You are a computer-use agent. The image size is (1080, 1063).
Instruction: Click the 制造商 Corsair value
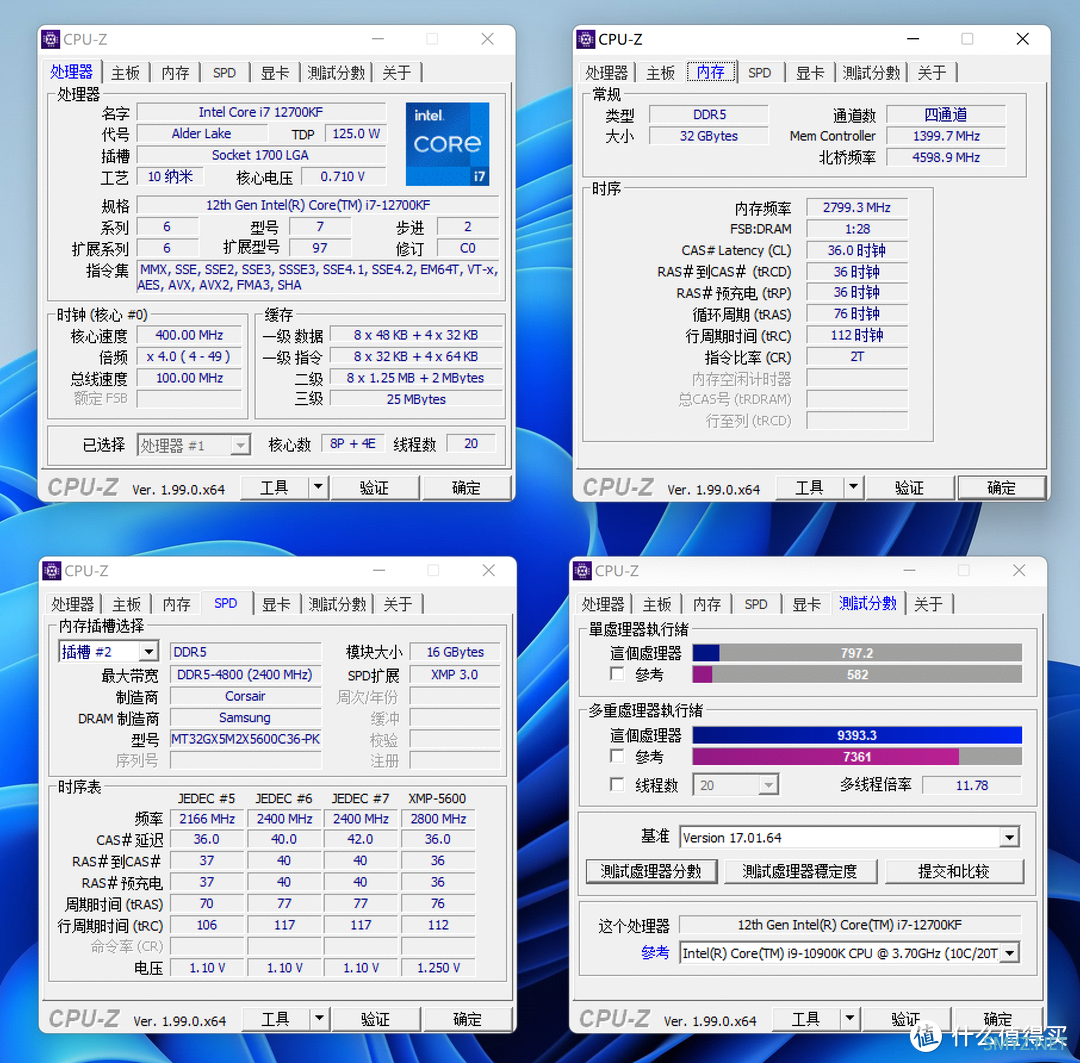pyautogui.click(x=245, y=696)
